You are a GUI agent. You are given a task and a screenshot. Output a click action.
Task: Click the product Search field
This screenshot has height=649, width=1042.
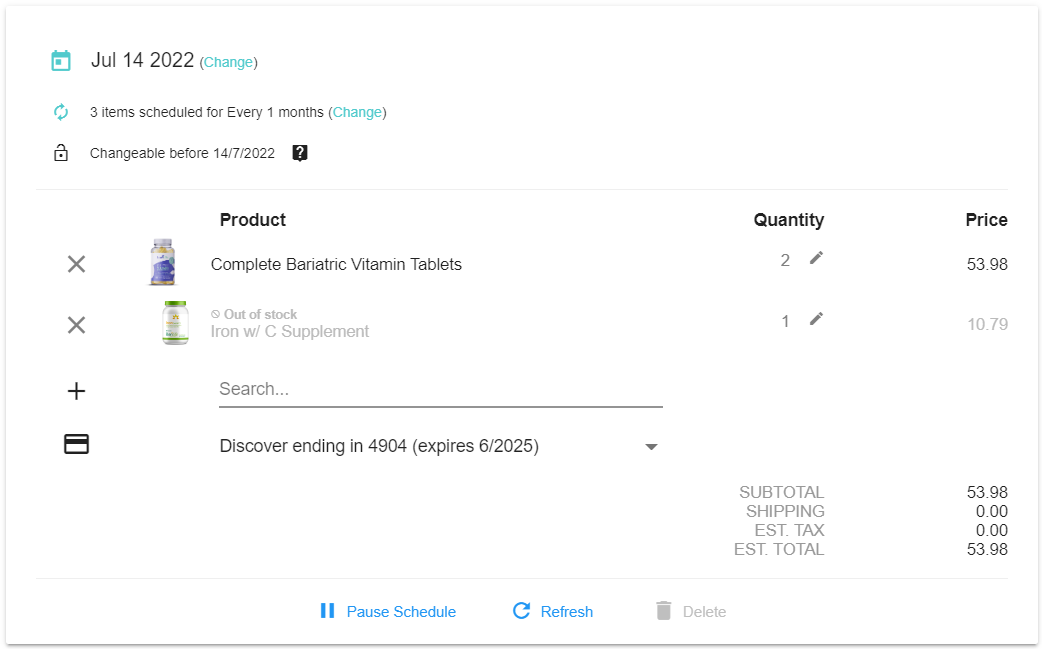point(440,389)
